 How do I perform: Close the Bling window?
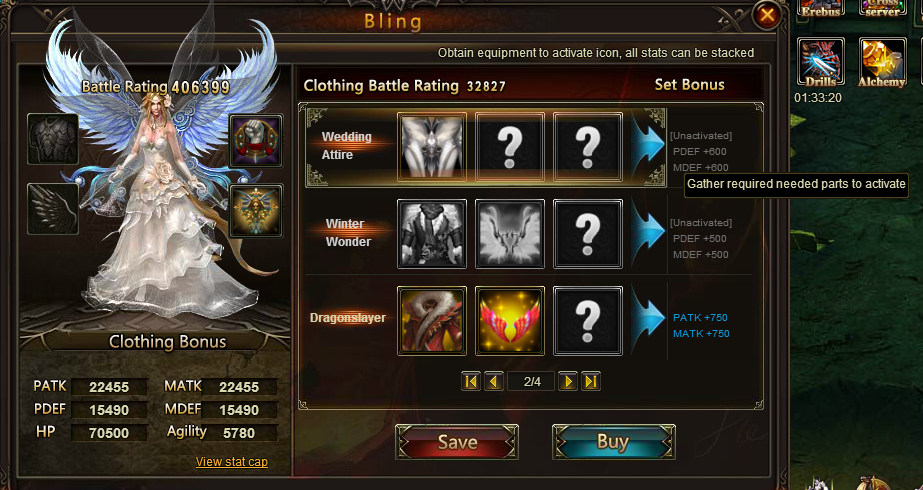[767, 15]
